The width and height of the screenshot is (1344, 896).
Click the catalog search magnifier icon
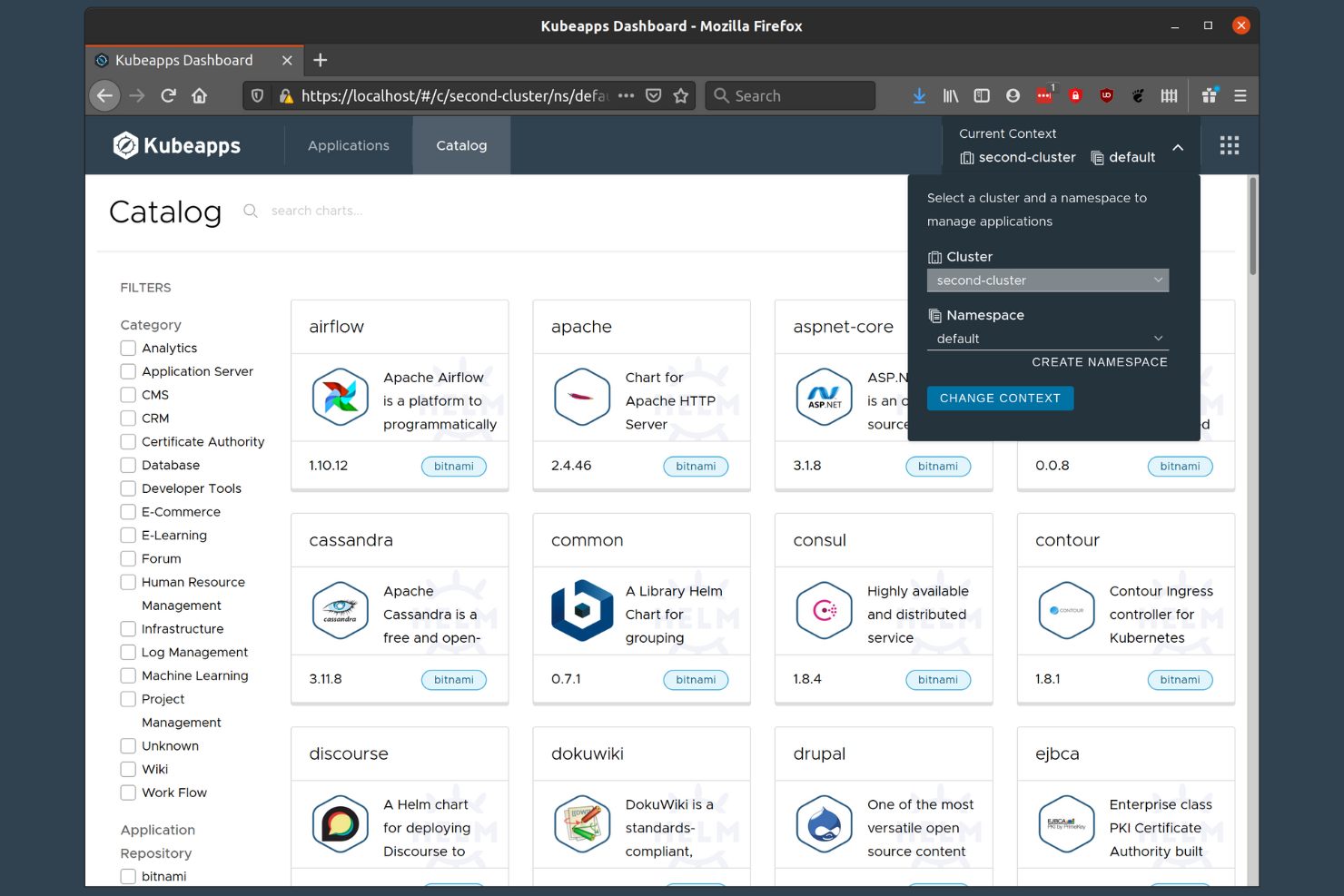point(251,211)
